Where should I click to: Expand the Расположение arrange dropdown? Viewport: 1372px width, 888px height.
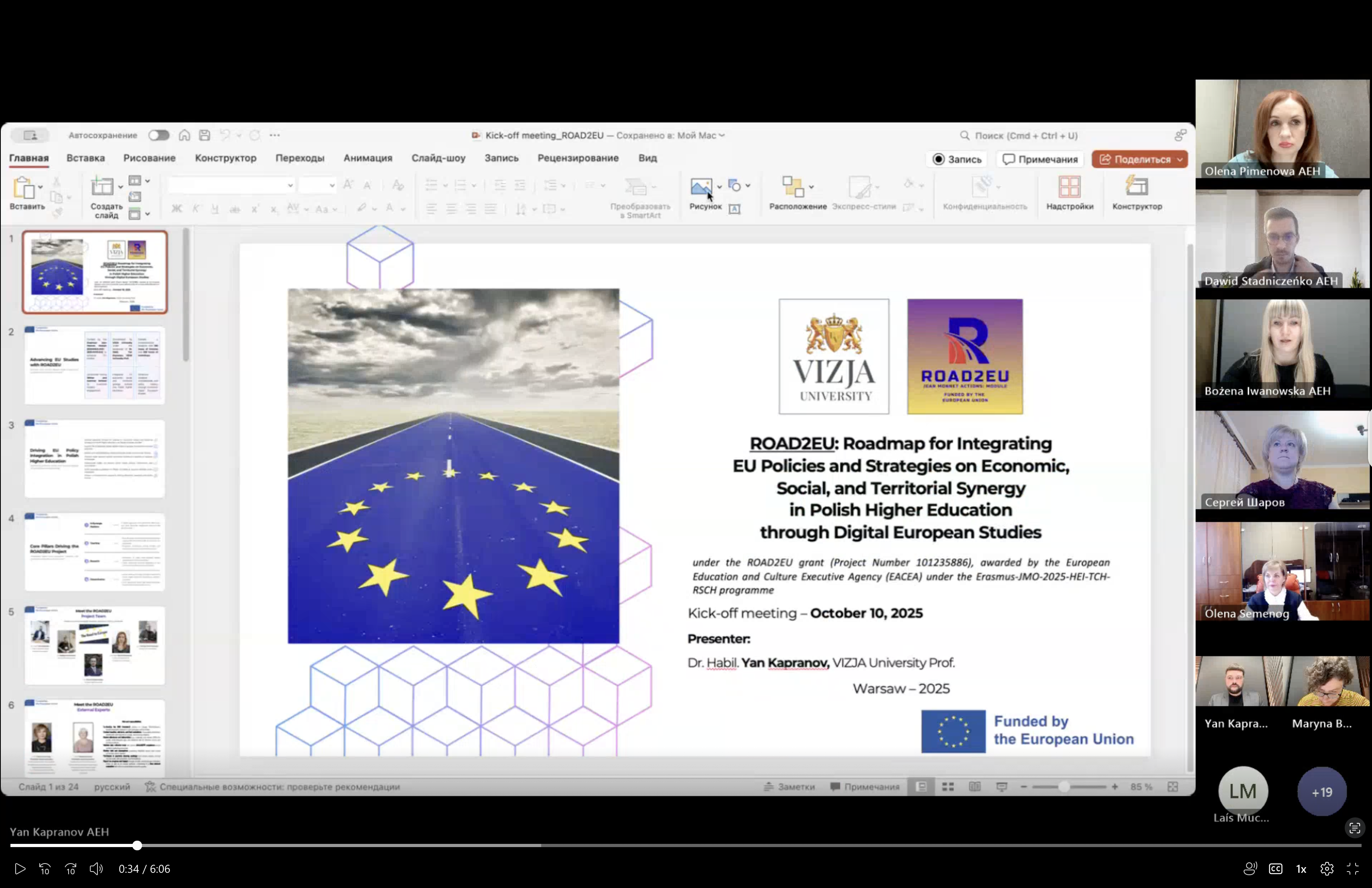(x=811, y=187)
